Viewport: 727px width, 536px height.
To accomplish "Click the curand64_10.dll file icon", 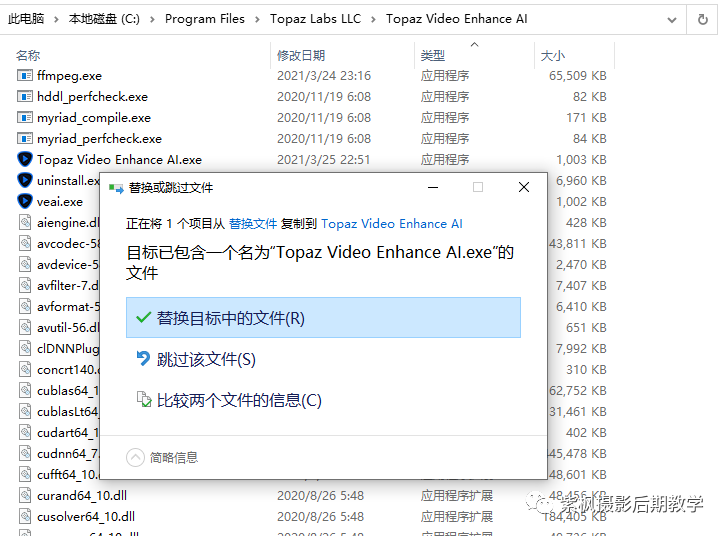I will pos(25,495).
